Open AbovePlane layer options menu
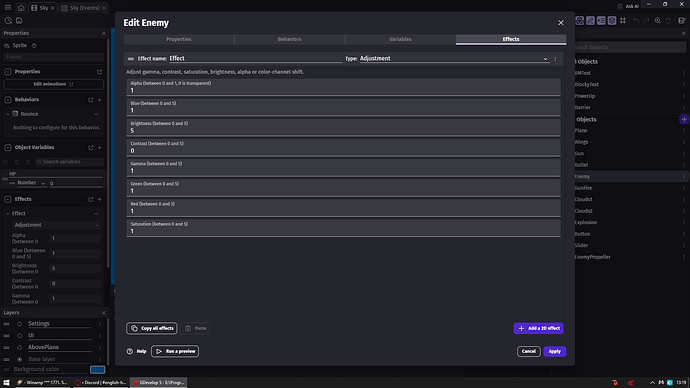690x388 pixels. click(100, 348)
